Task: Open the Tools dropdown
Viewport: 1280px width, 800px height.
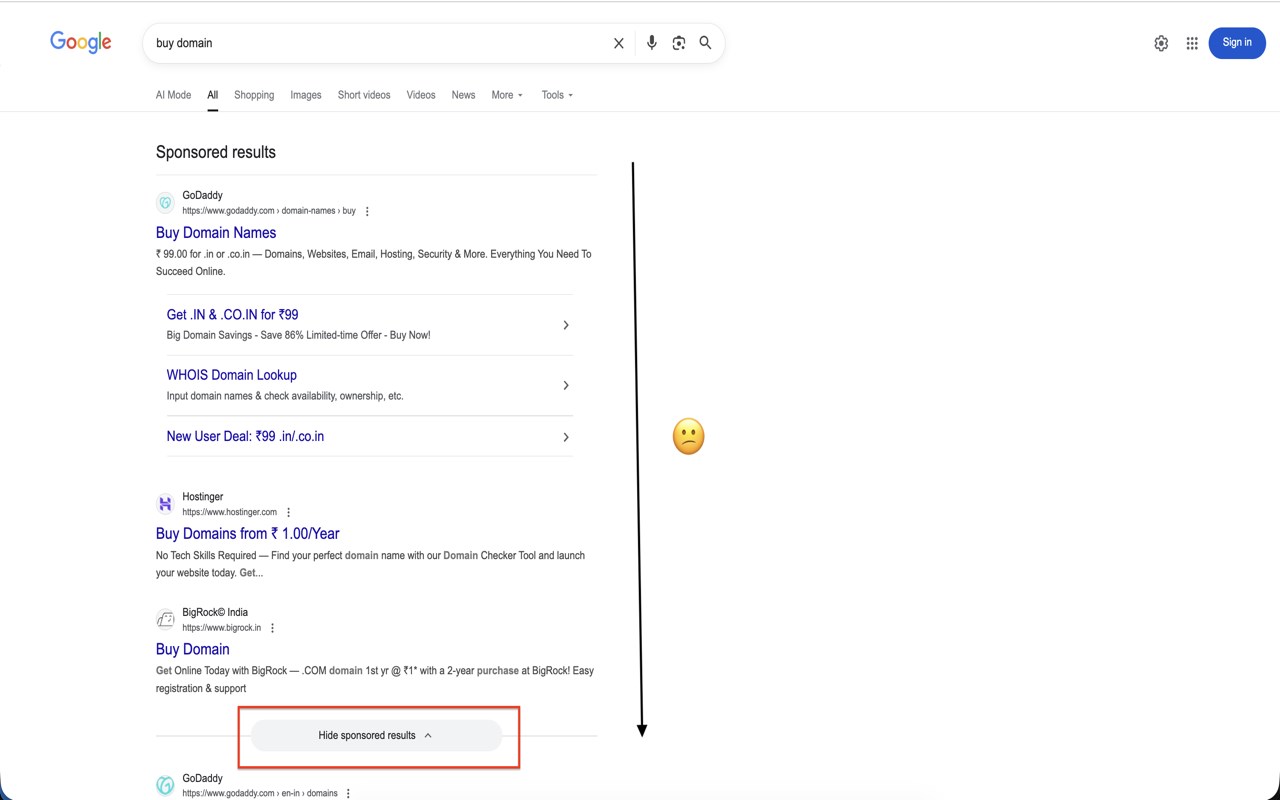Action: point(556,95)
